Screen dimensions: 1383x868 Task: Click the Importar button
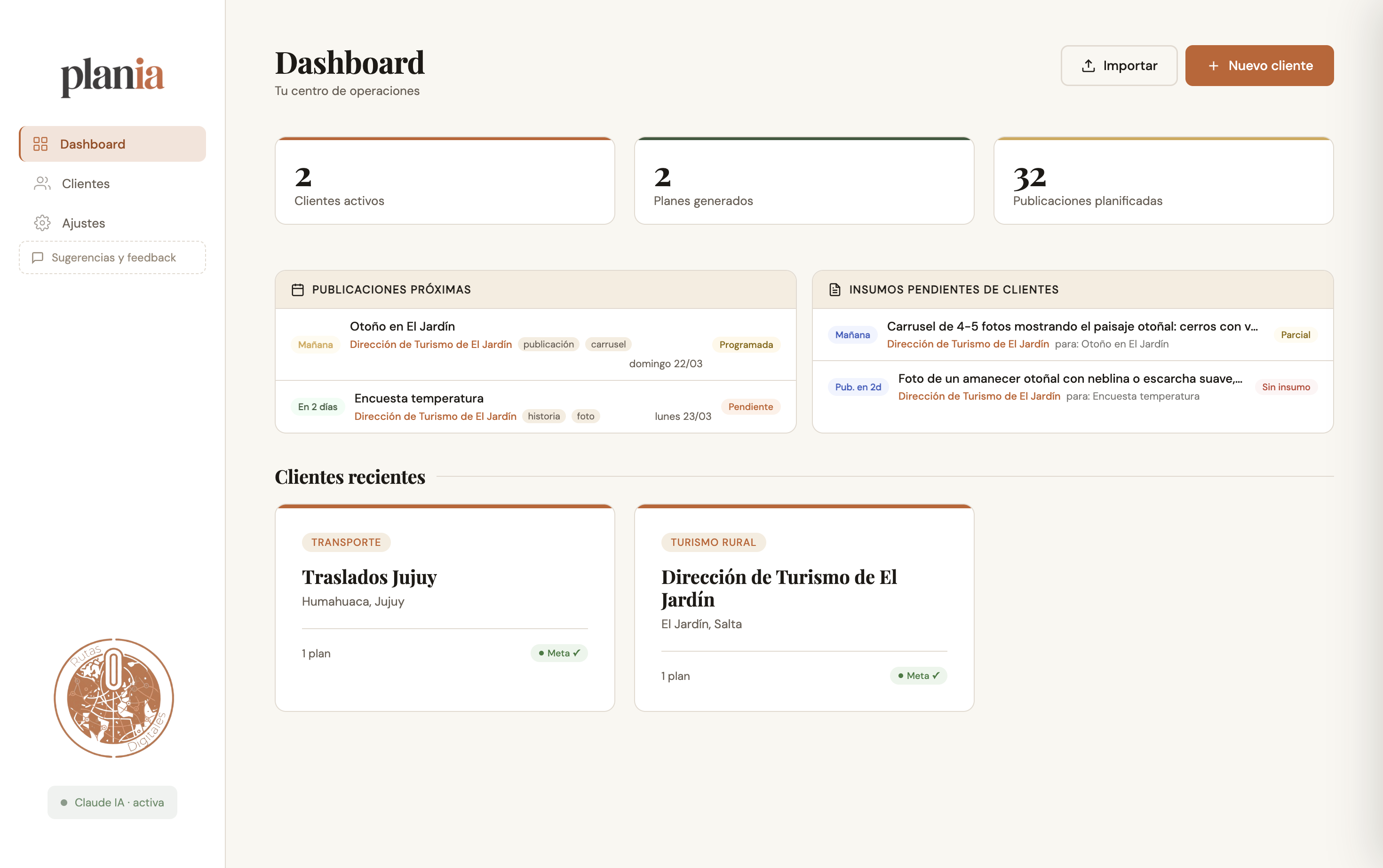click(x=1119, y=65)
